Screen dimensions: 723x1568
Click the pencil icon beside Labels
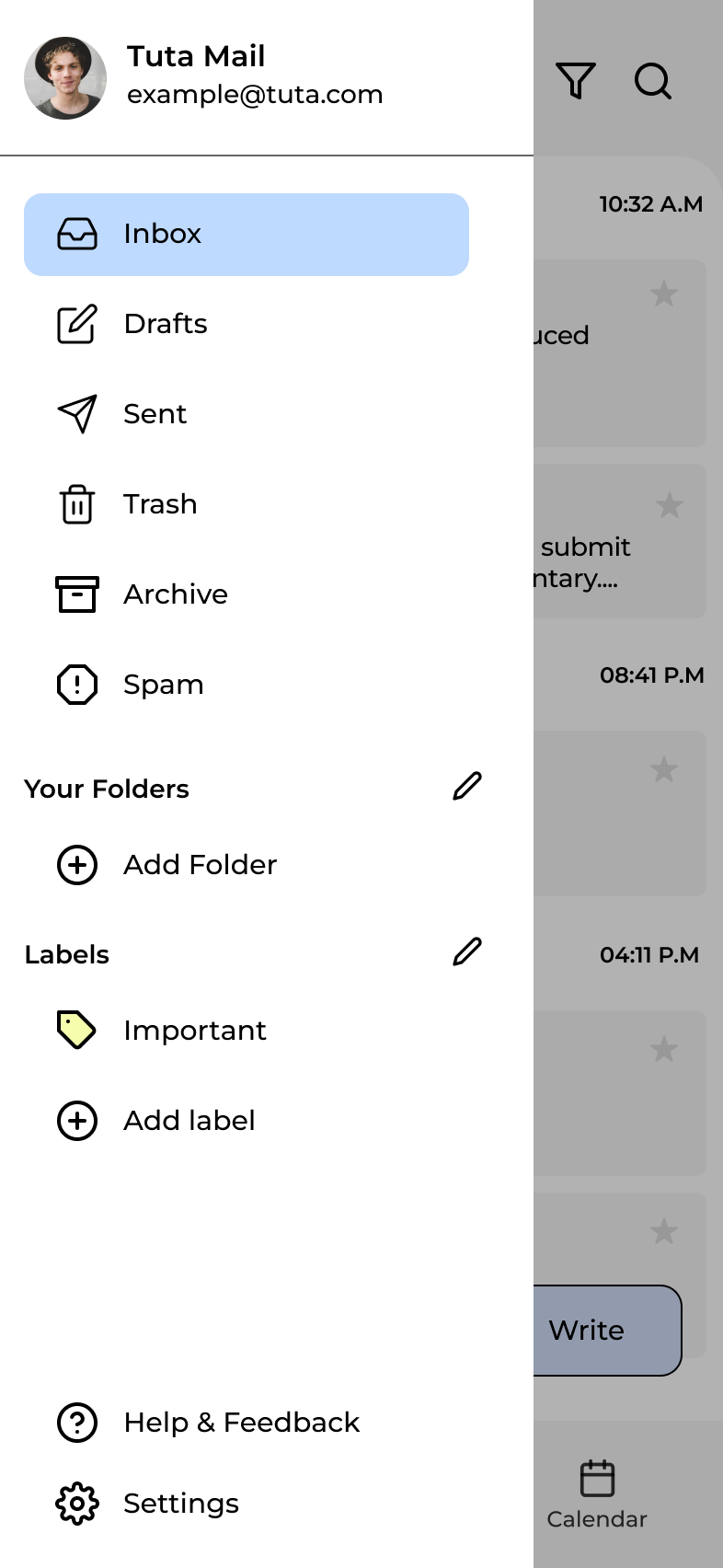pyautogui.click(x=467, y=952)
